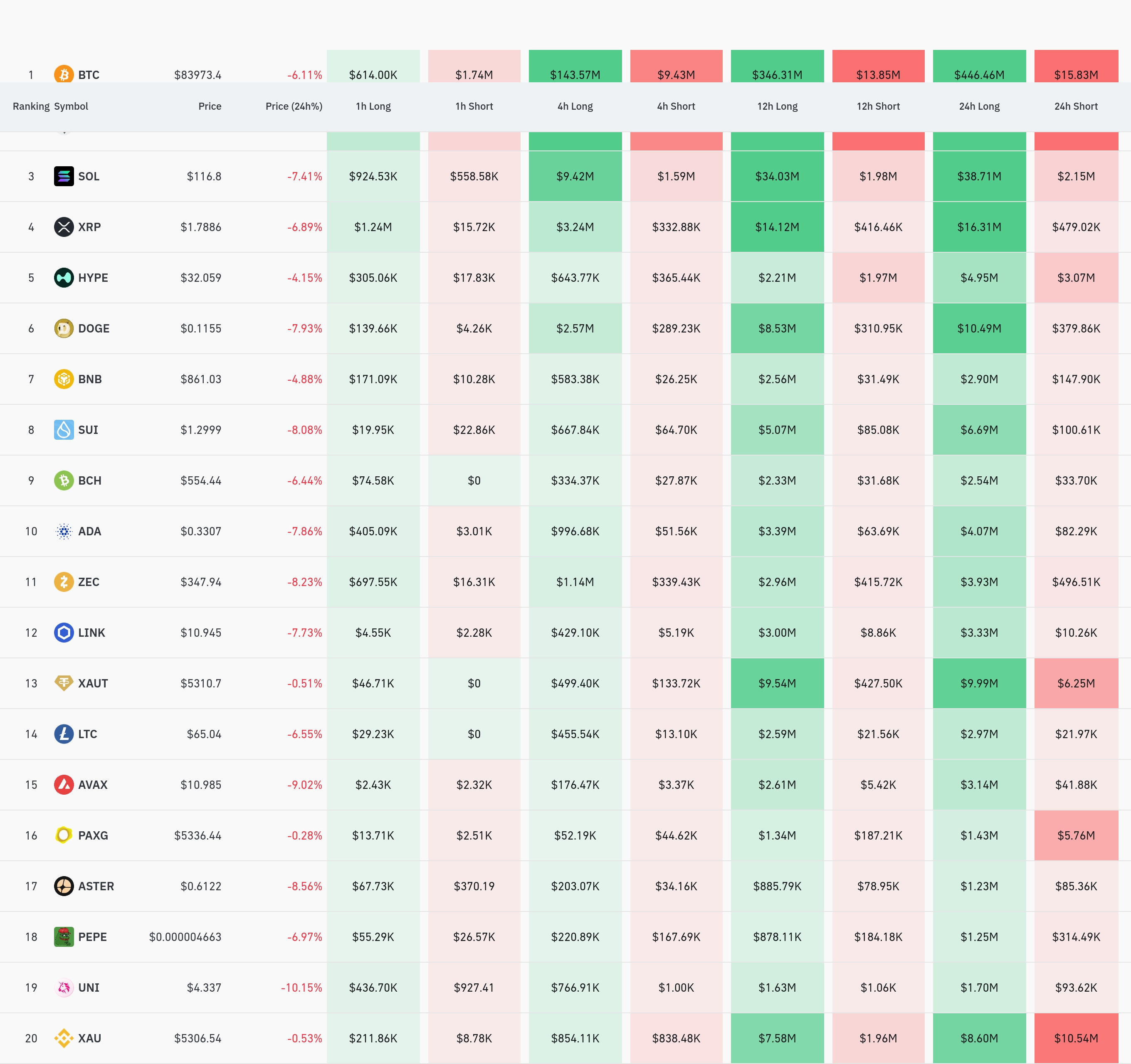Click XAU 24h Short $10.54M cell
The width and height of the screenshot is (1131, 1064).
(x=1076, y=1038)
